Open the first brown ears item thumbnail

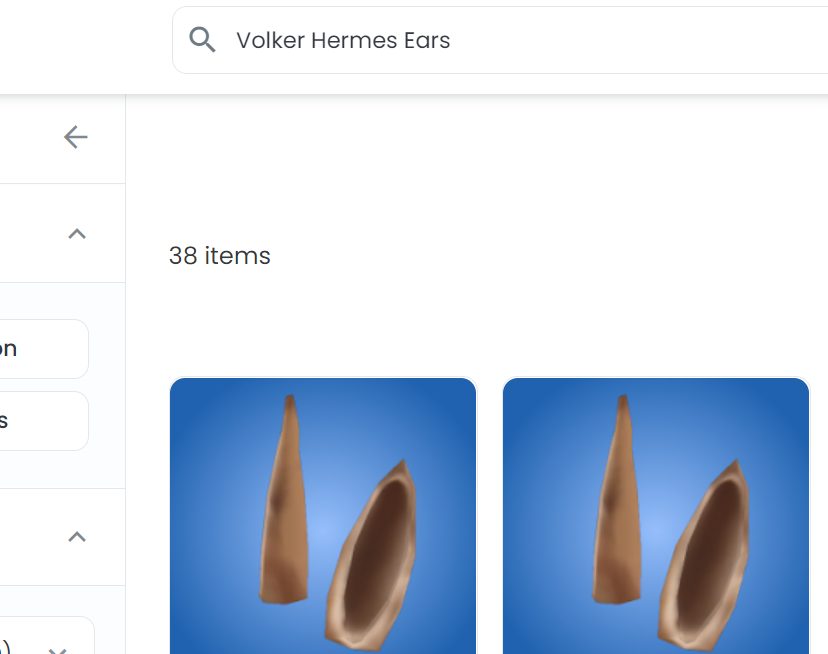[x=323, y=516]
